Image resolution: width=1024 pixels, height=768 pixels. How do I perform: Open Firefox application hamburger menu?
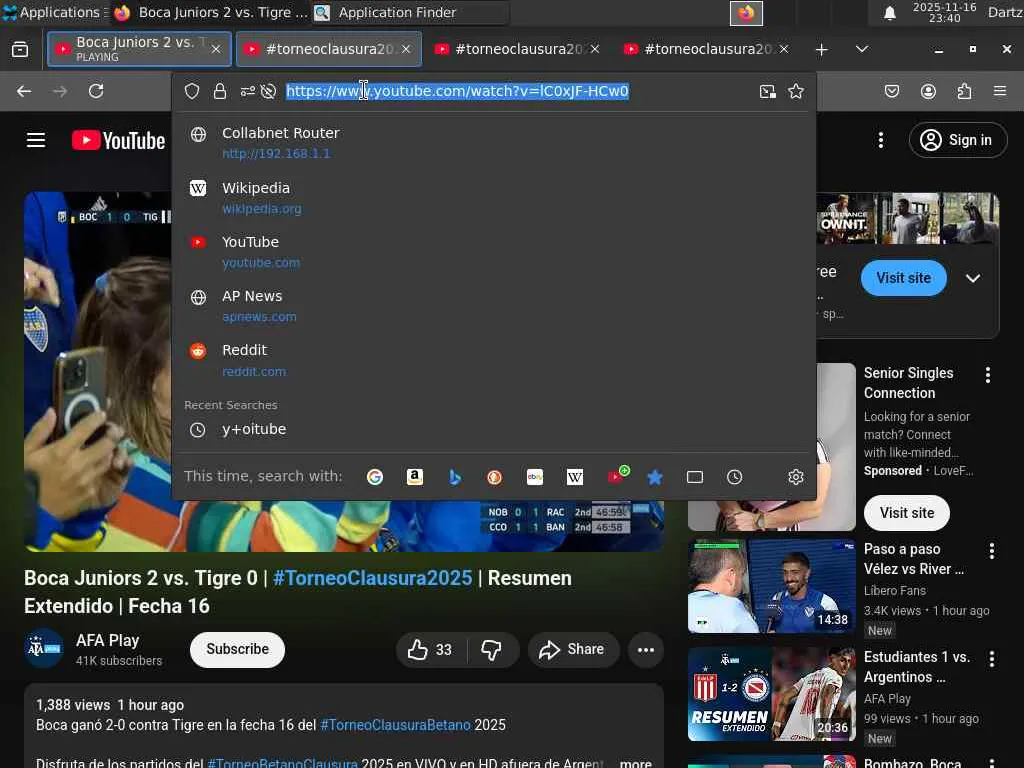point(999,91)
